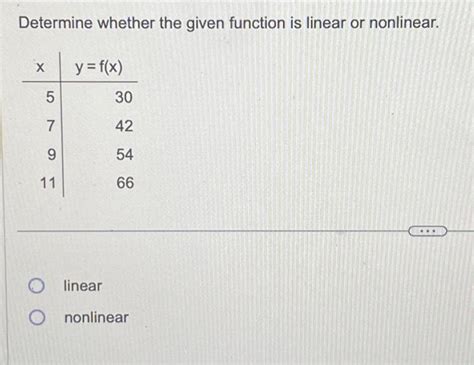Click the table value 42
This screenshot has height=365, width=474.
tap(124, 126)
